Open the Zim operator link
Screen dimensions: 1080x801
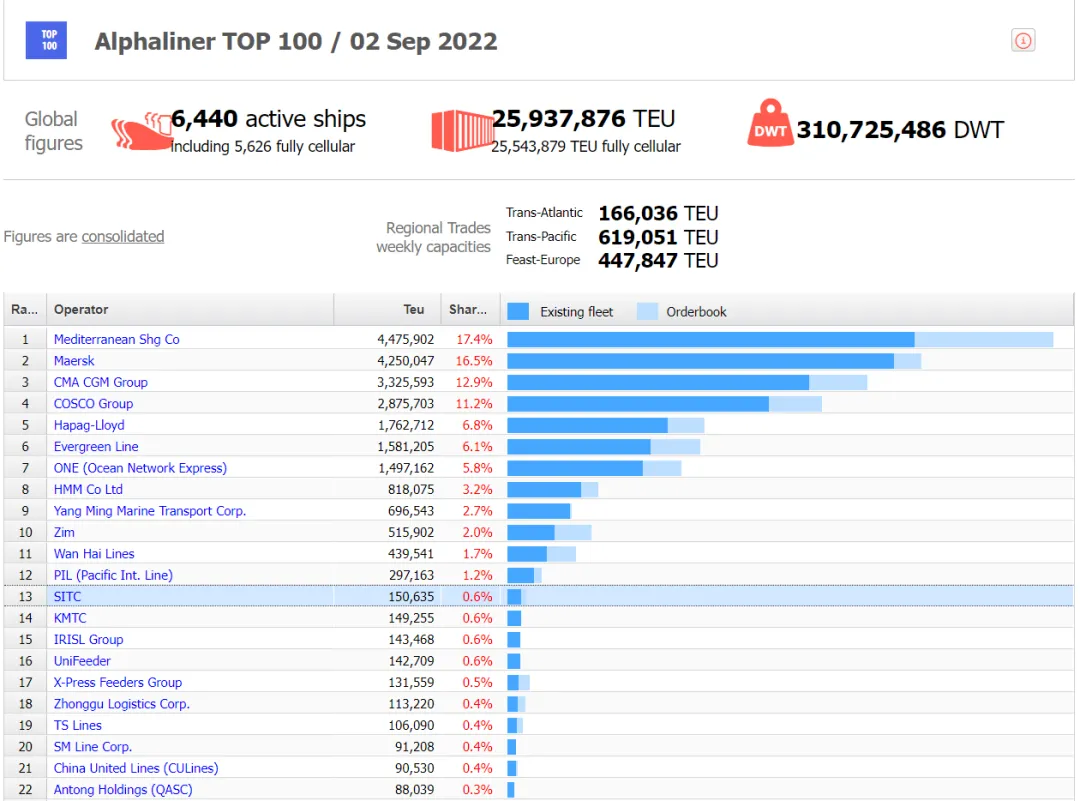click(x=64, y=532)
